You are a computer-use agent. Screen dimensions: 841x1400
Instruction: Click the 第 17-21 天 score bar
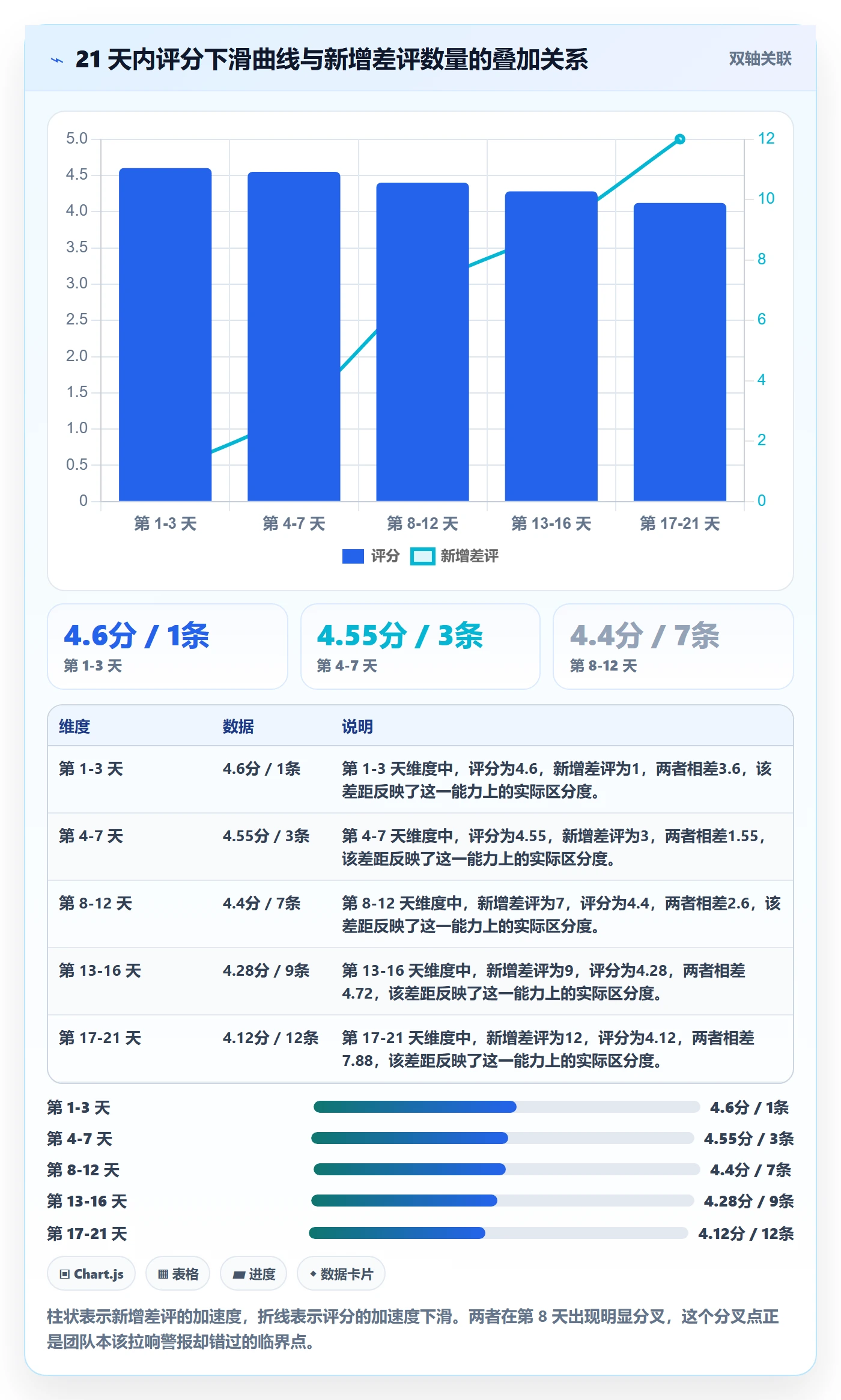(679, 352)
